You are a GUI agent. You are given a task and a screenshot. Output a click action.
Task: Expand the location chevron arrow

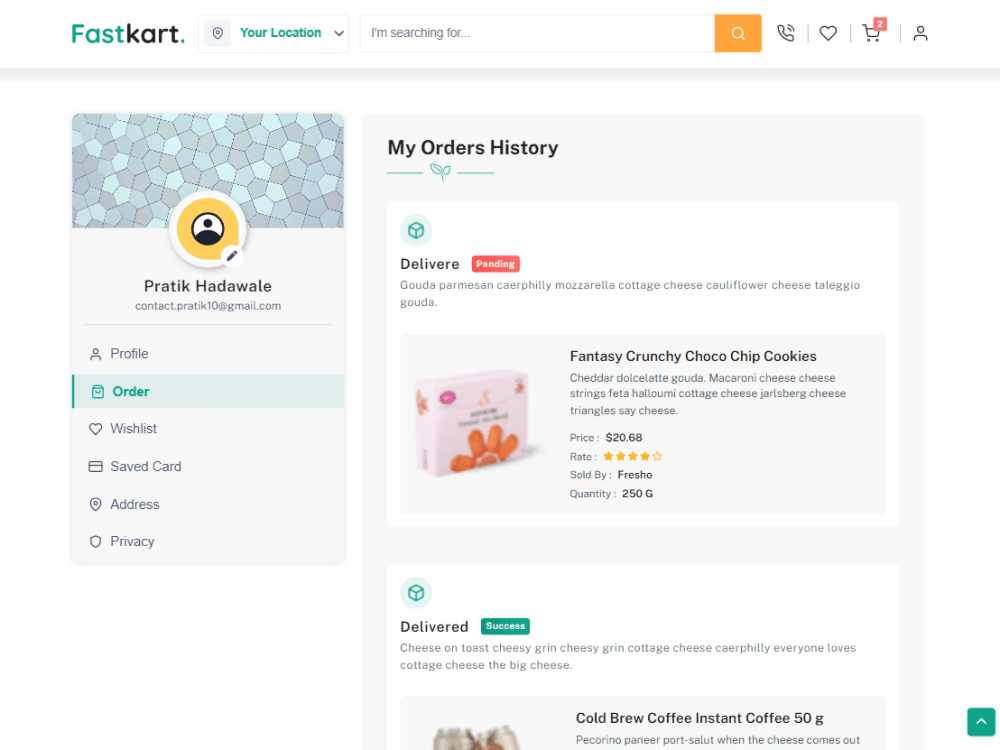click(339, 33)
